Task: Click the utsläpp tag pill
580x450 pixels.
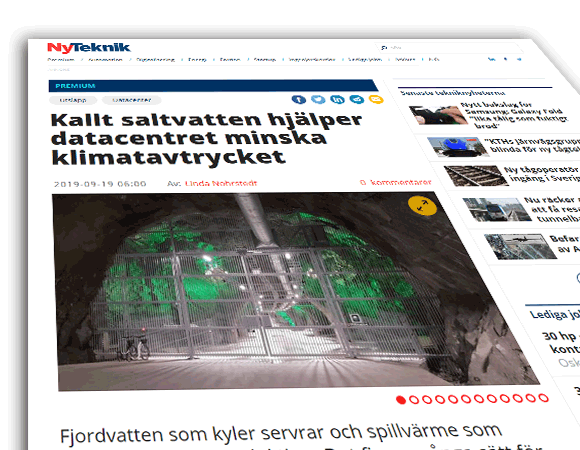Action: 73,100
